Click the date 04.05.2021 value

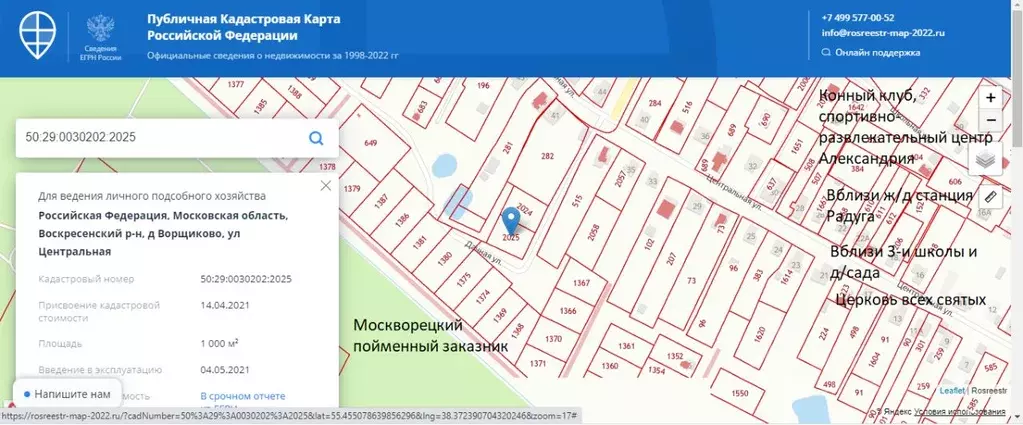pyautogui.click(x=225, y=370)
